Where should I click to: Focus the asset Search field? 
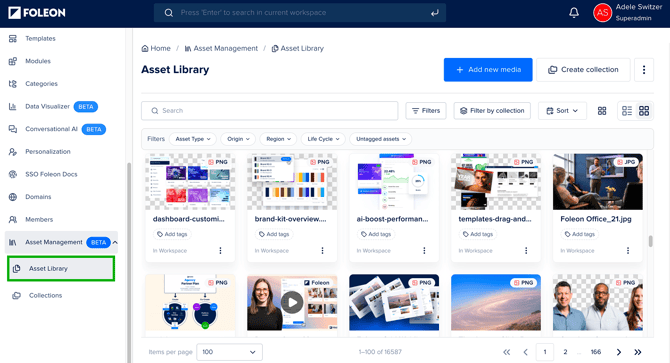(x=270, y=111)
